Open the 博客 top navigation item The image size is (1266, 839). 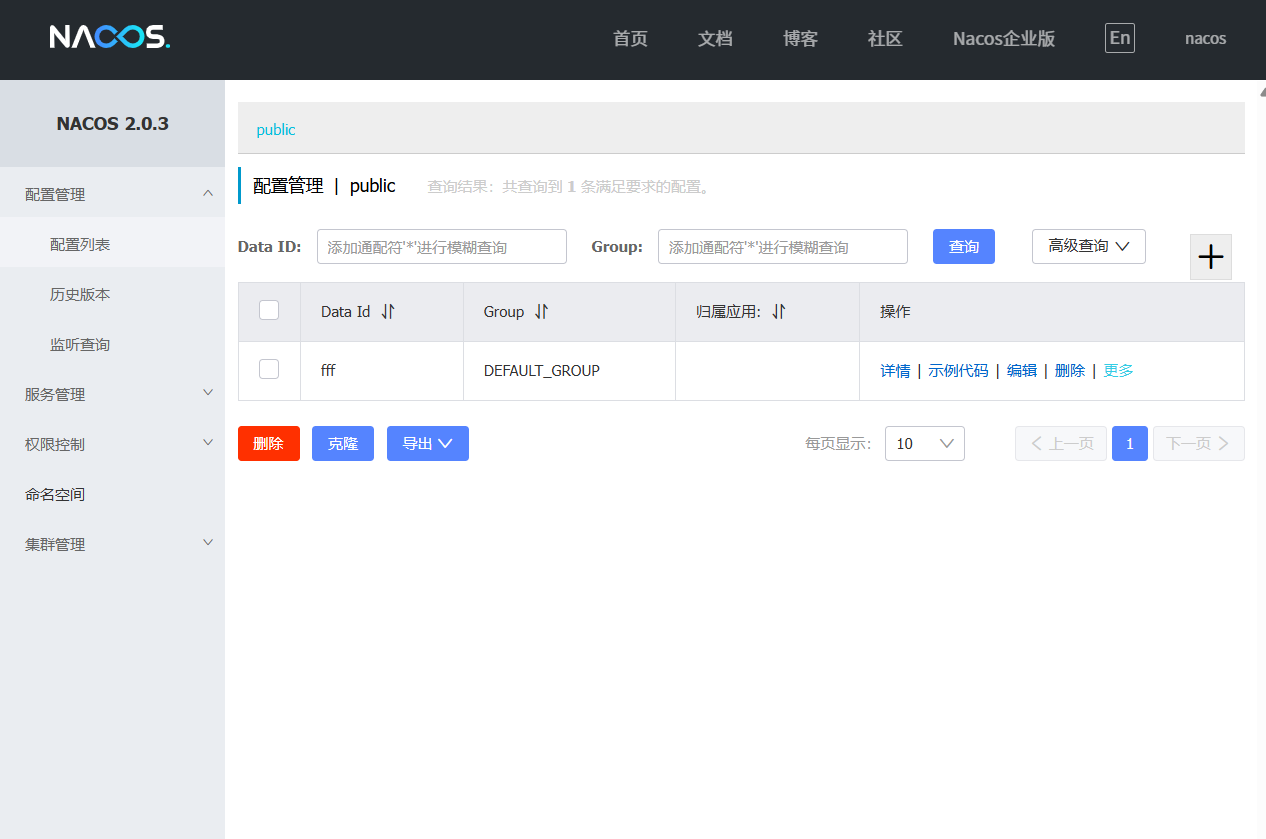[800, 39]
